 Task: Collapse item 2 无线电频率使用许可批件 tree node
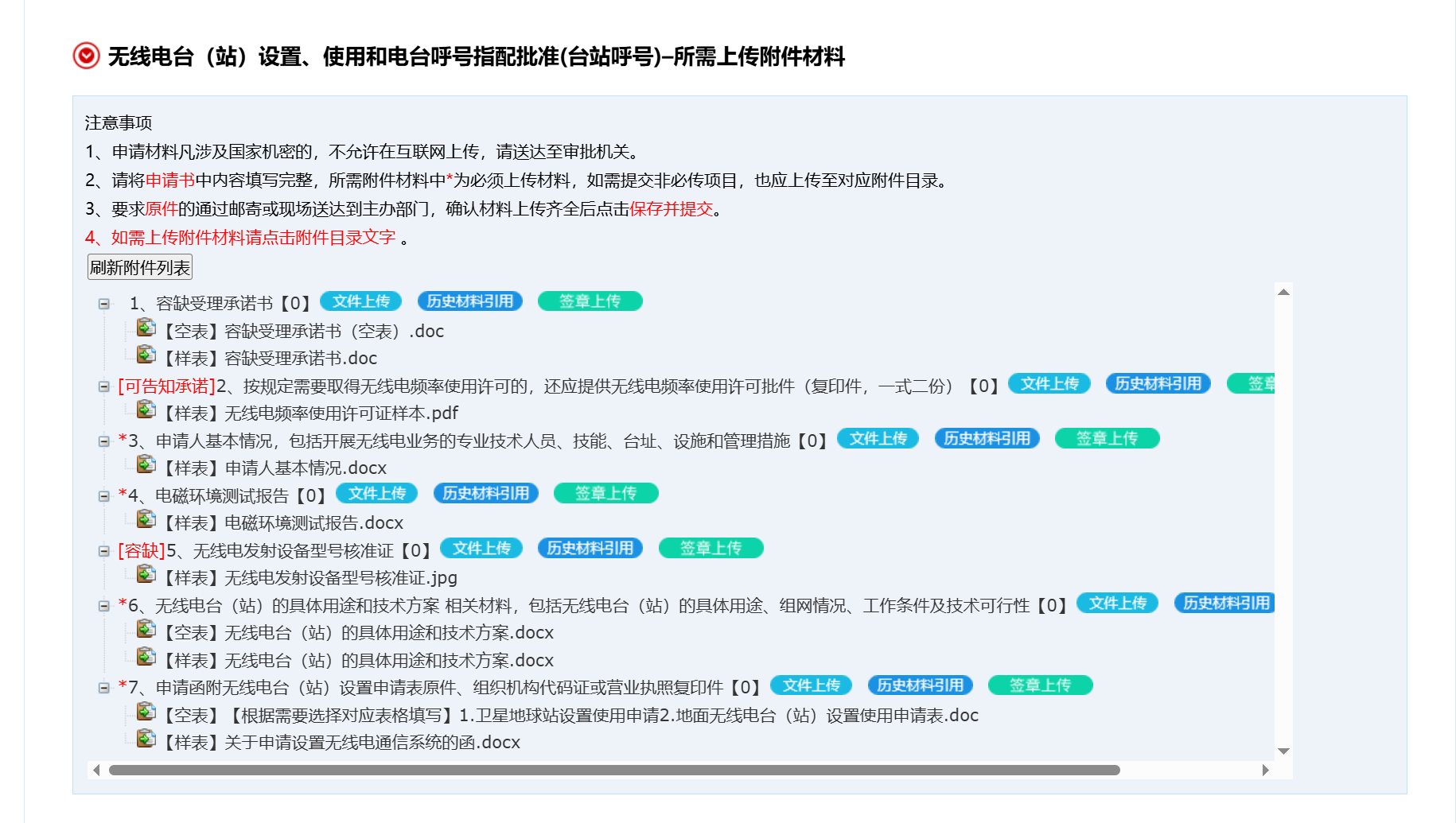coord(103,386)
